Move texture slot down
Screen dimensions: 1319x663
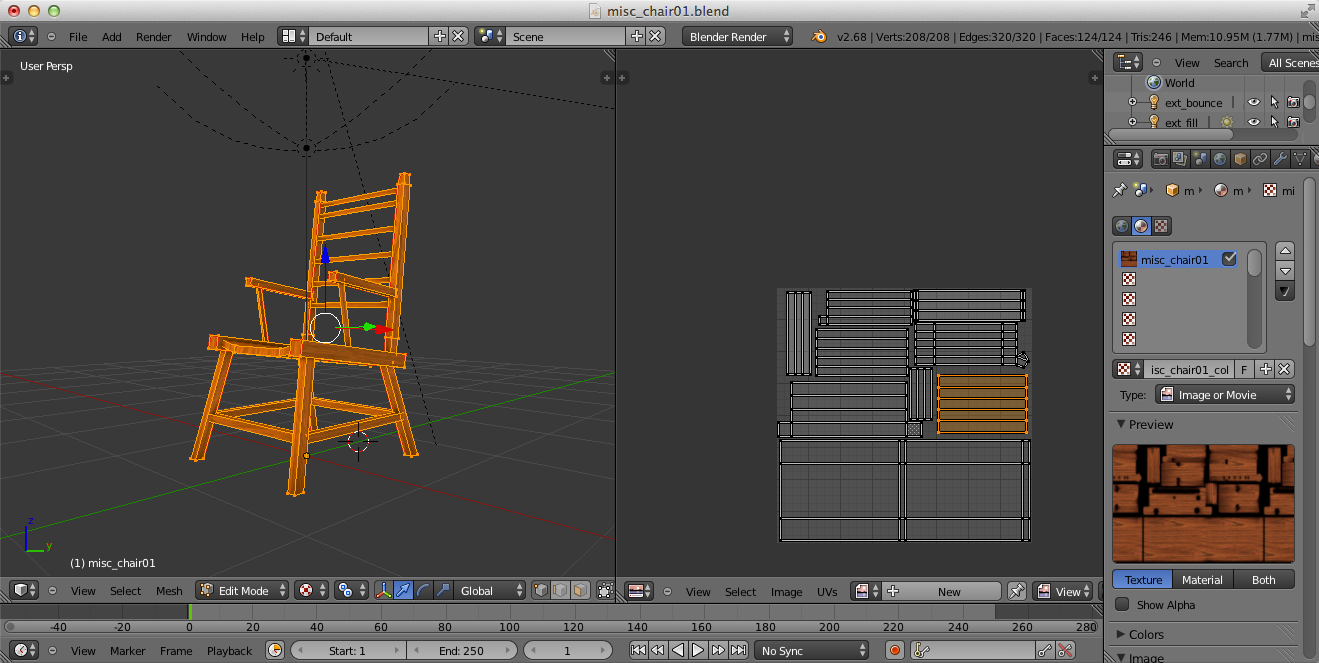click(1286, 270)
